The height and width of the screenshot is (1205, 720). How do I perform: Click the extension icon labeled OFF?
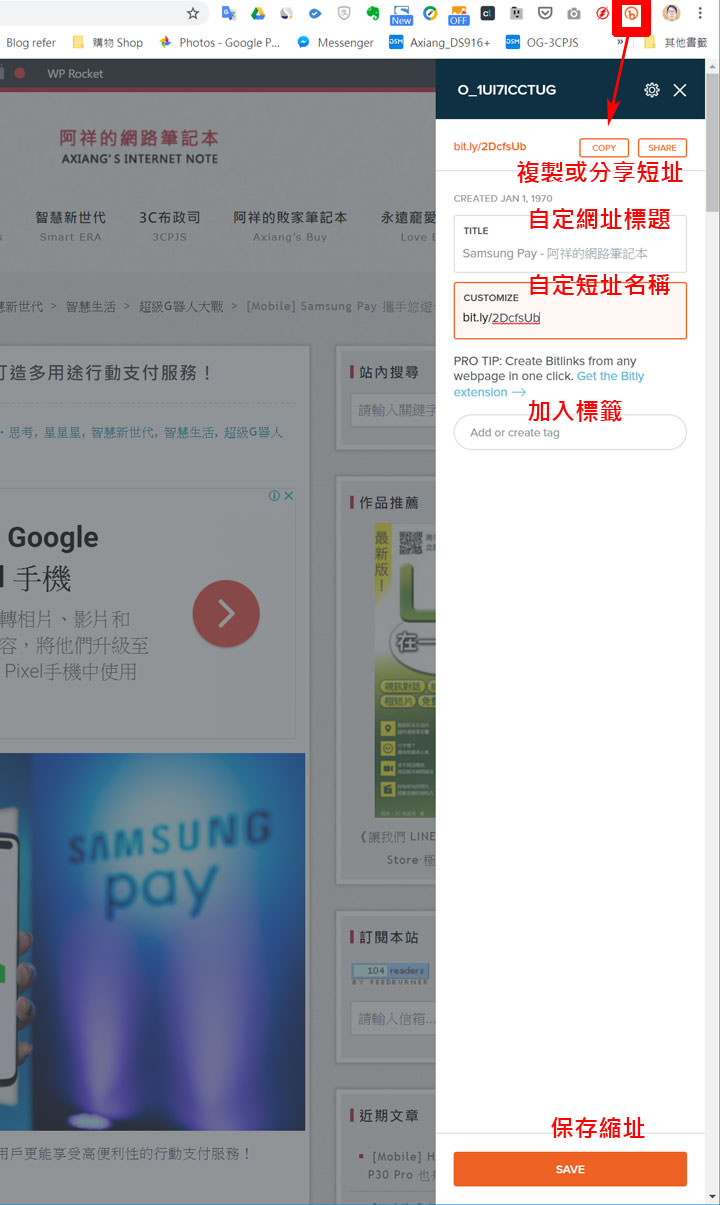click(458, 14)
